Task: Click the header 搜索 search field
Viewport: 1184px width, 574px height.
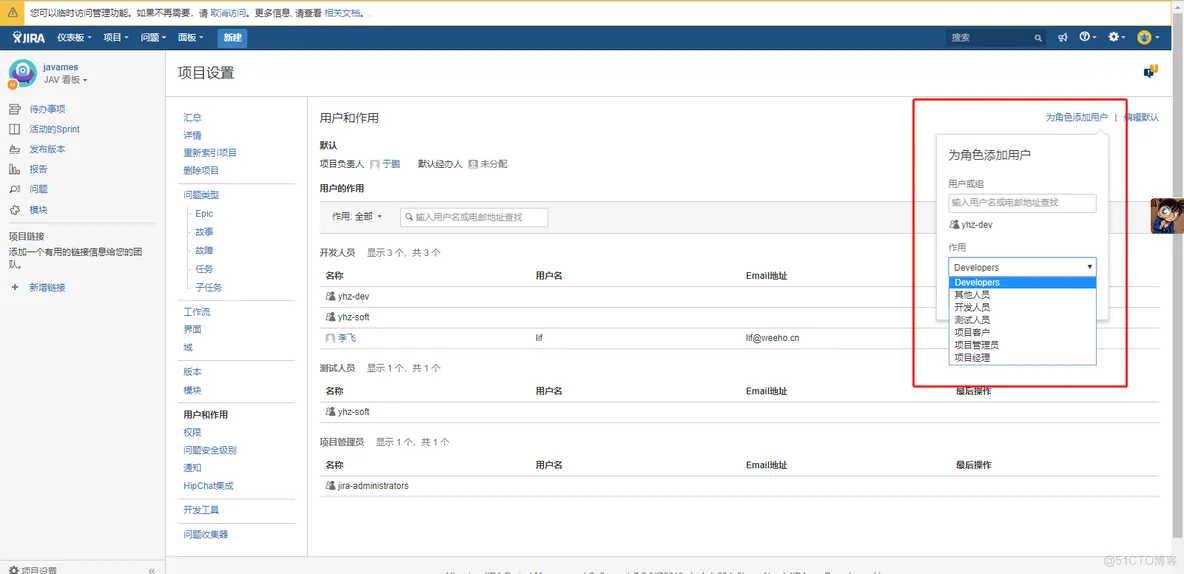Action: 995,38
